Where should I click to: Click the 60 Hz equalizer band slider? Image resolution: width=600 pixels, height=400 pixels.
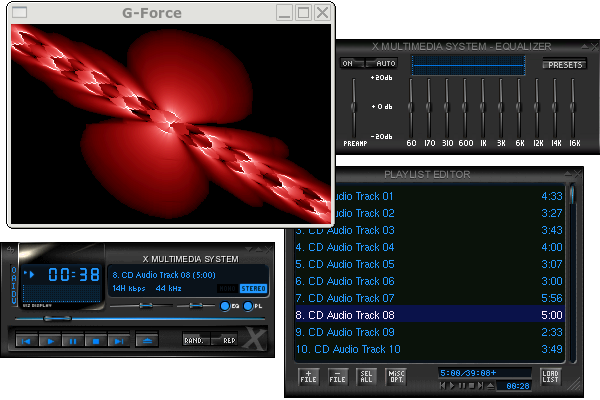pos(411,107)
